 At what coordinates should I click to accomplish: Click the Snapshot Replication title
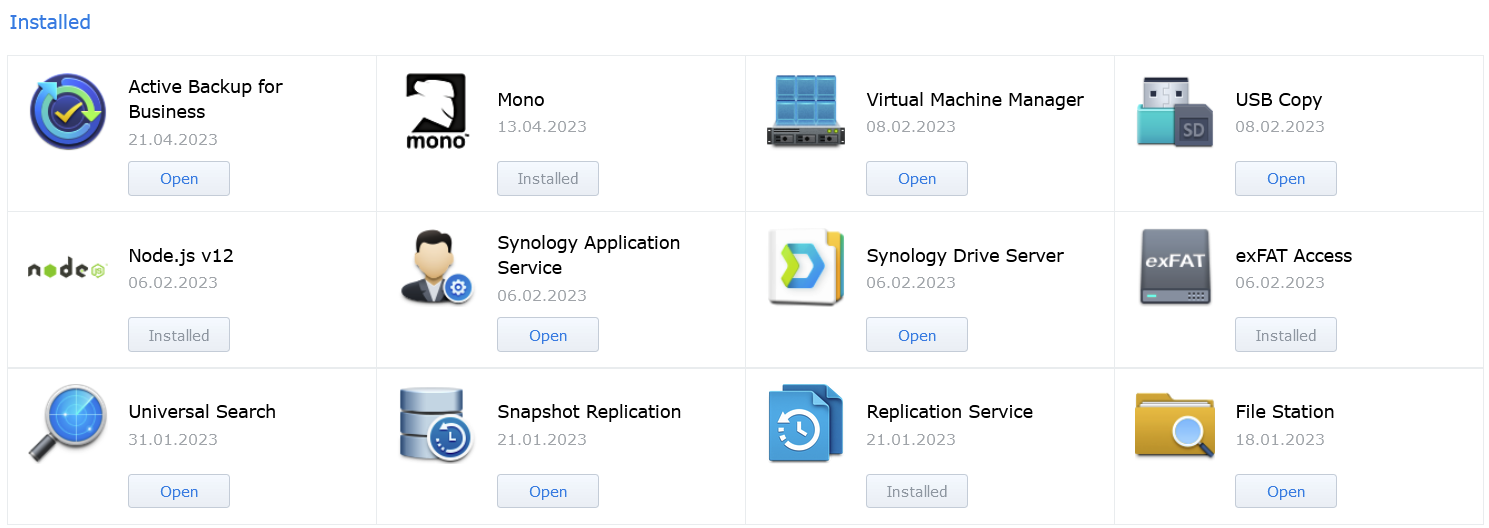tap(589, 412)
